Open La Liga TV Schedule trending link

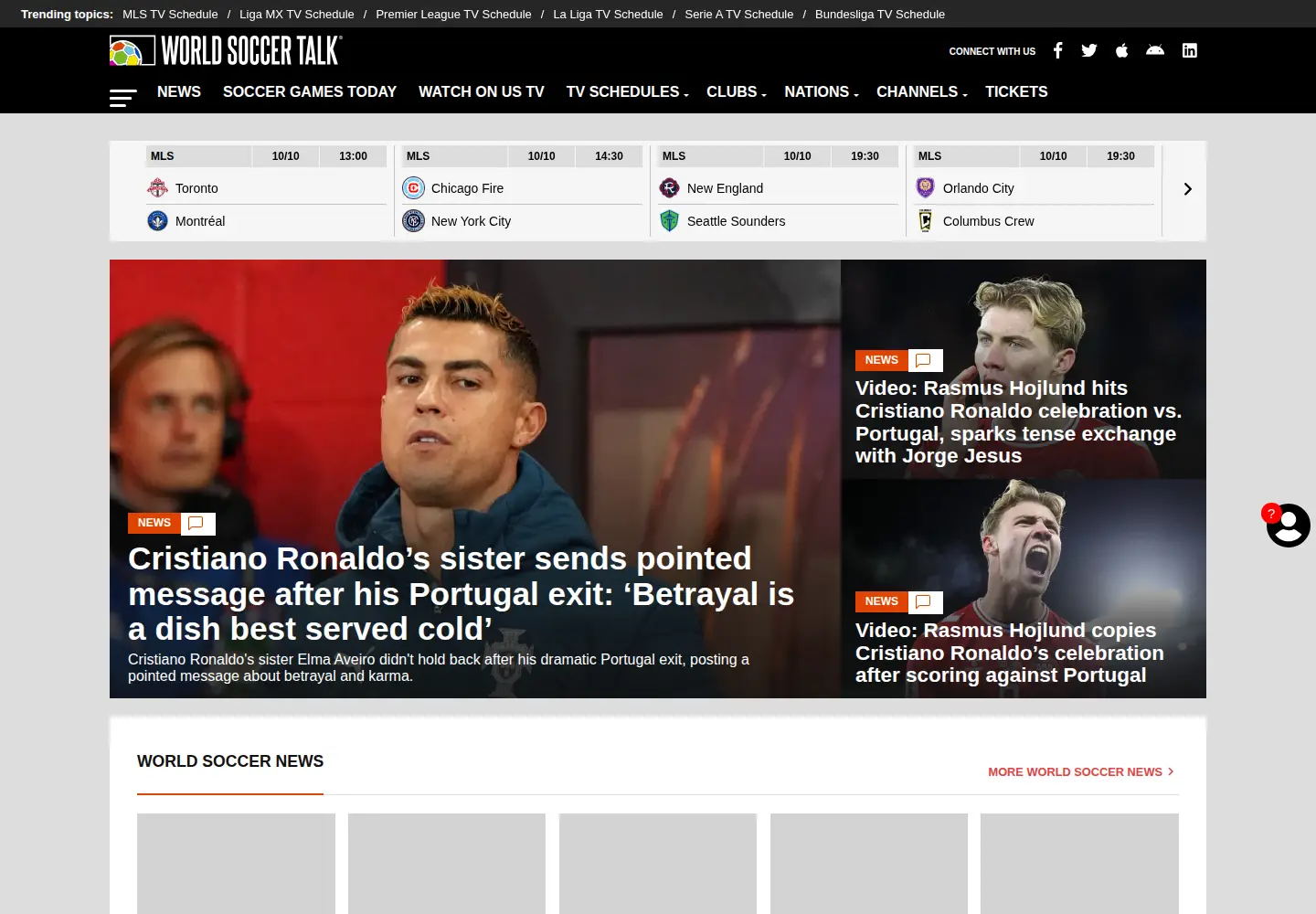(608, 14)
